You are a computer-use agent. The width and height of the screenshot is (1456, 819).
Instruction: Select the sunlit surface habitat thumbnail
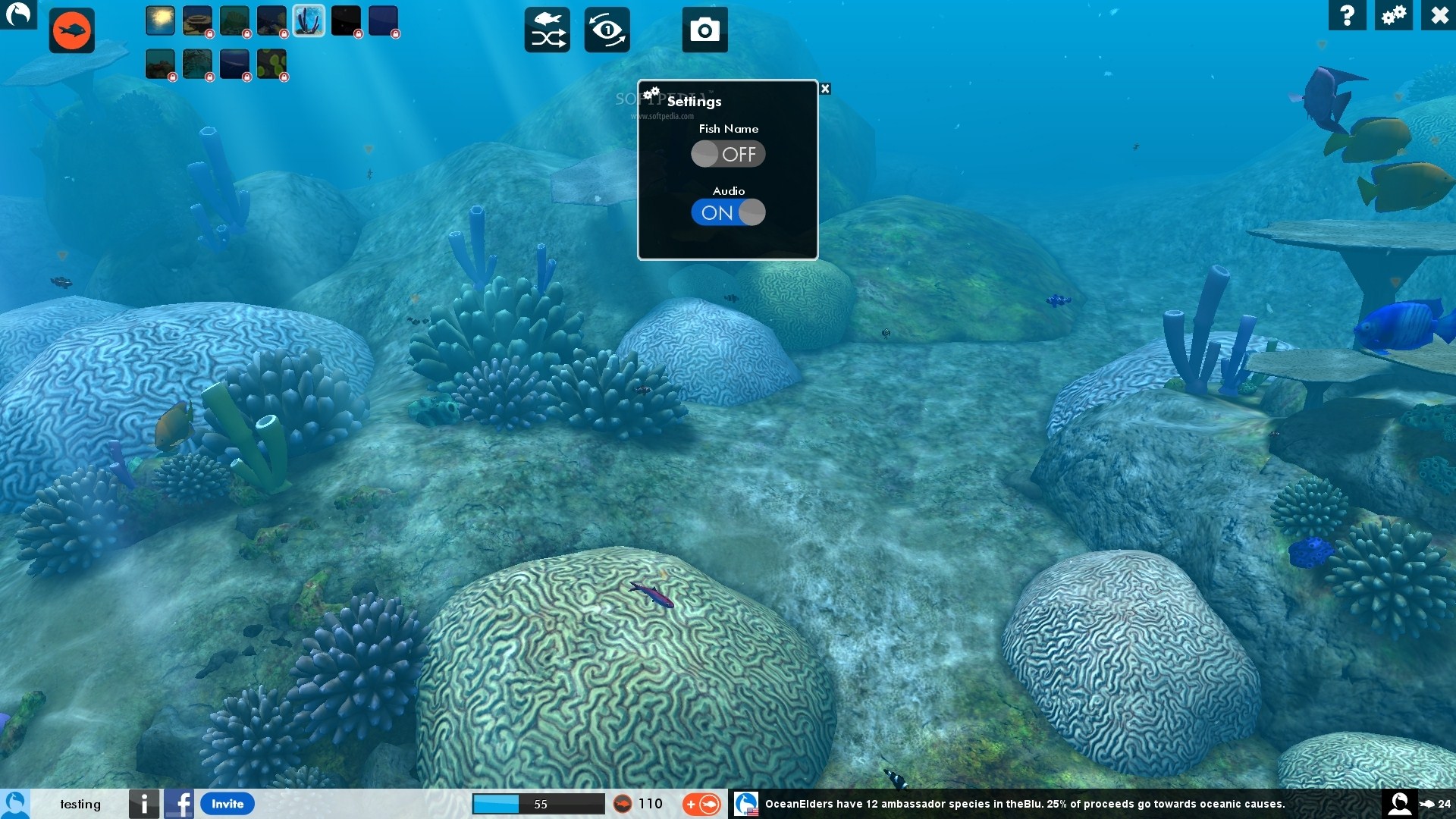[160, 20]
